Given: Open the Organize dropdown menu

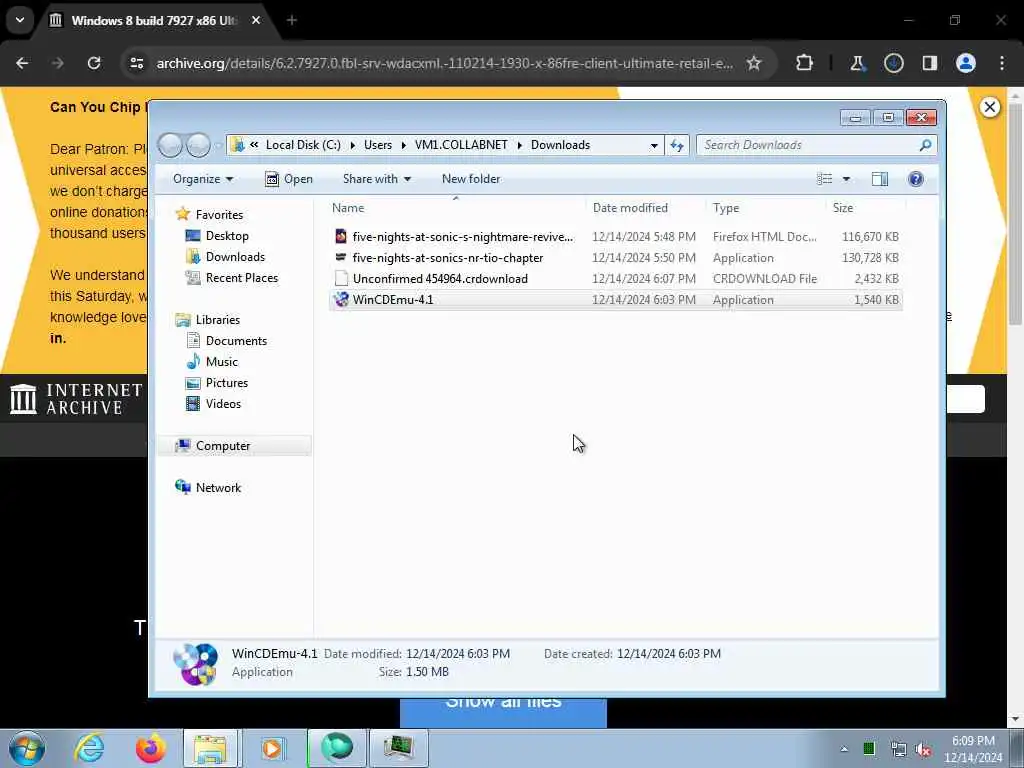Looking at the screenshot, I should 203,179.
